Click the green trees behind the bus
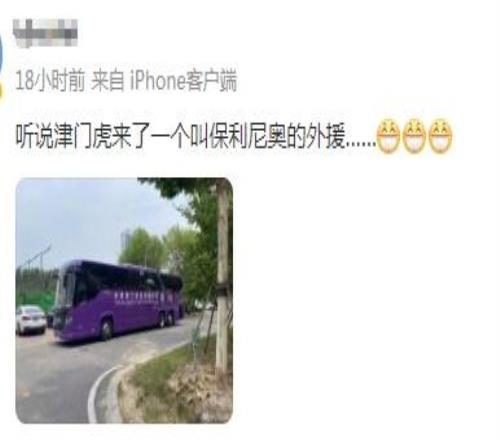 coord(157,248)
